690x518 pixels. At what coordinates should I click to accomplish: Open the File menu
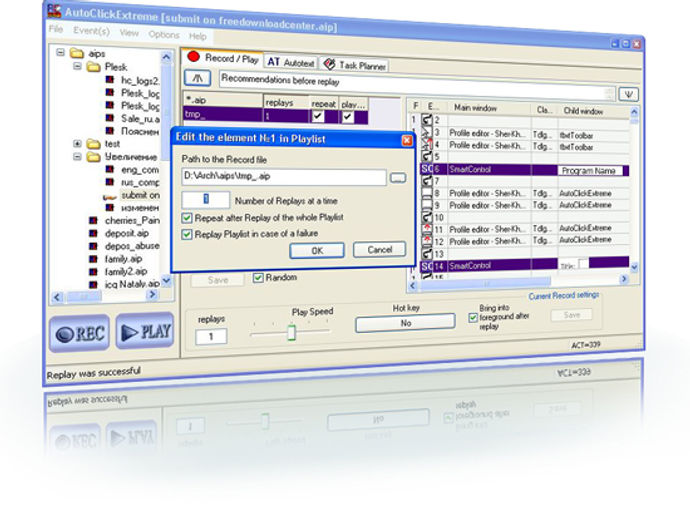tap(55, 29)
